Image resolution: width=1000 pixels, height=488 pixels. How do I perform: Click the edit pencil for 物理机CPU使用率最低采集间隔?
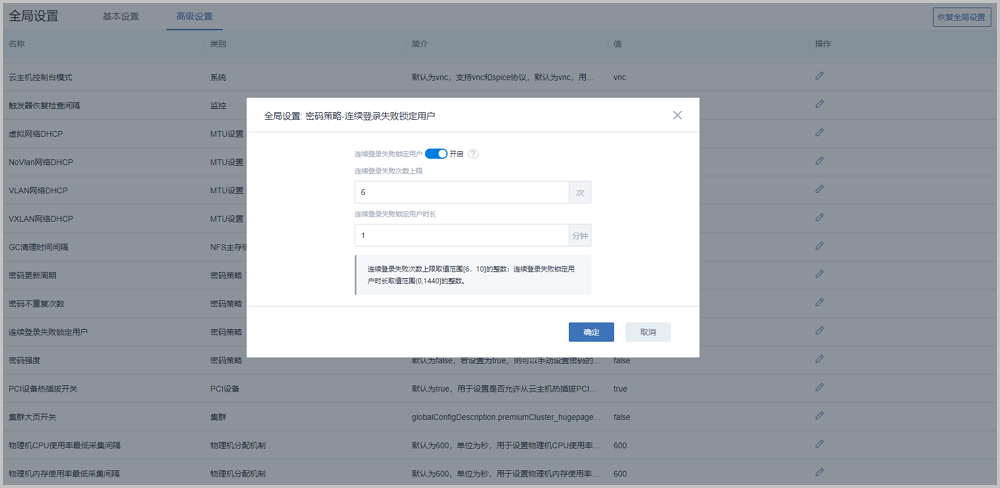[819, 444]
